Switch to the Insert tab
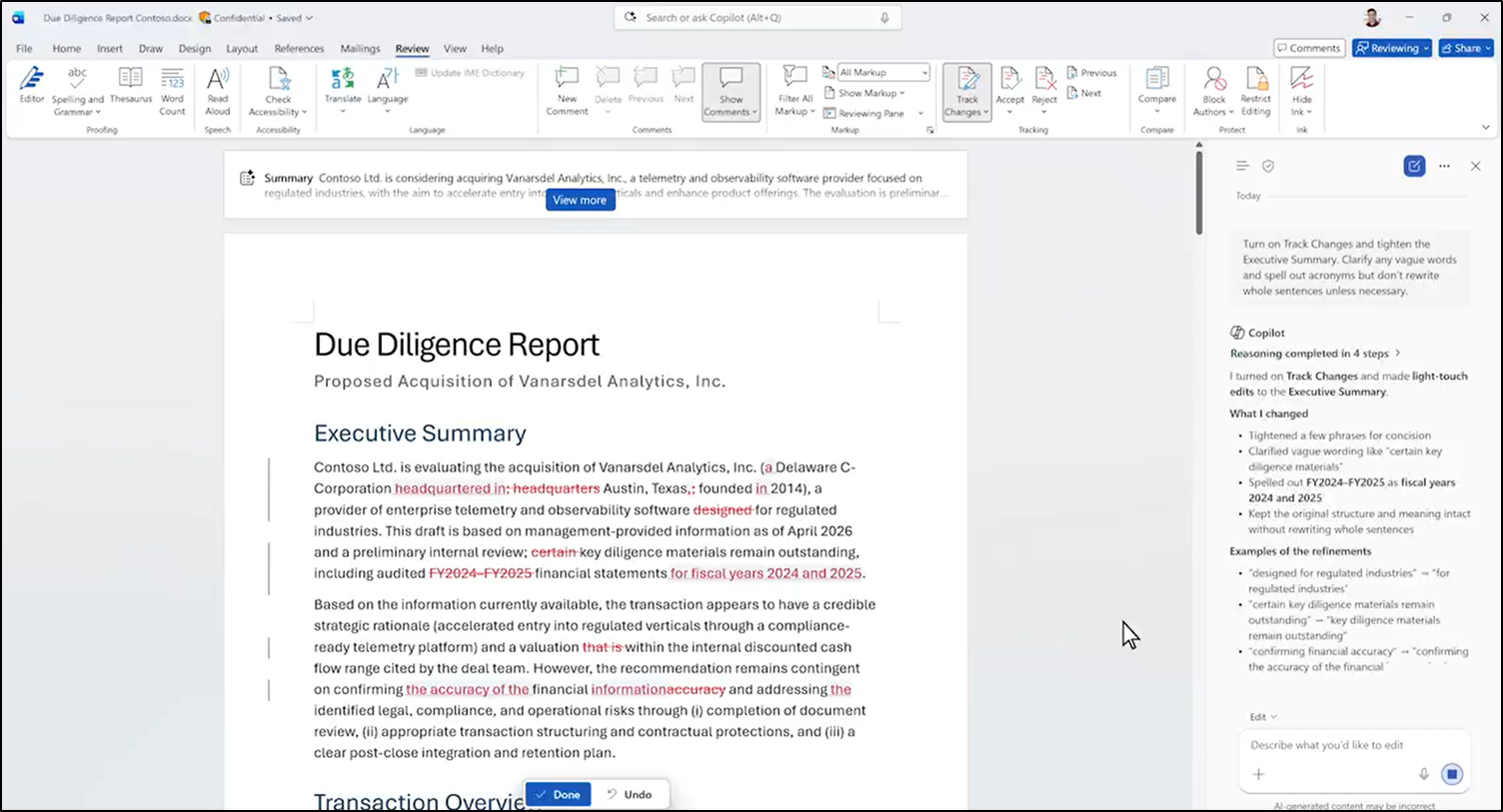The width and height of the screenshot is (1503, 812). [110, 48]
